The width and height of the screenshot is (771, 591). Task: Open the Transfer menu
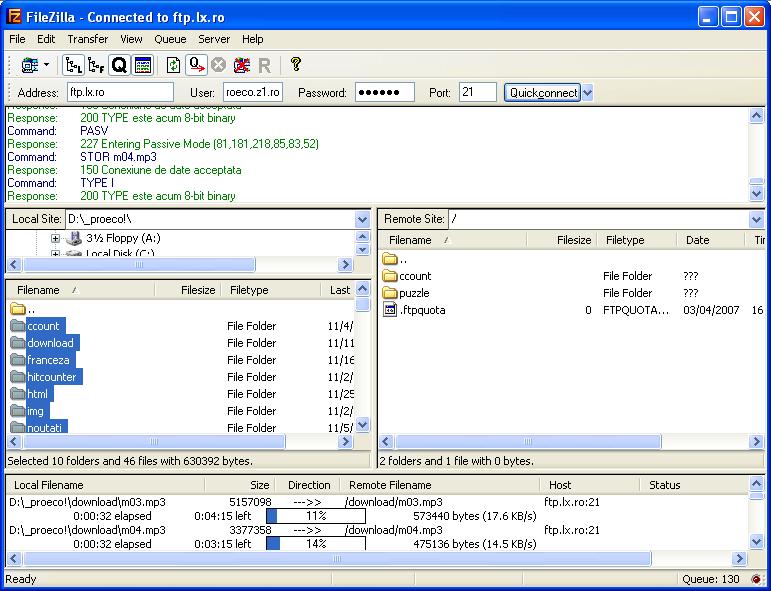coord(88,39)
